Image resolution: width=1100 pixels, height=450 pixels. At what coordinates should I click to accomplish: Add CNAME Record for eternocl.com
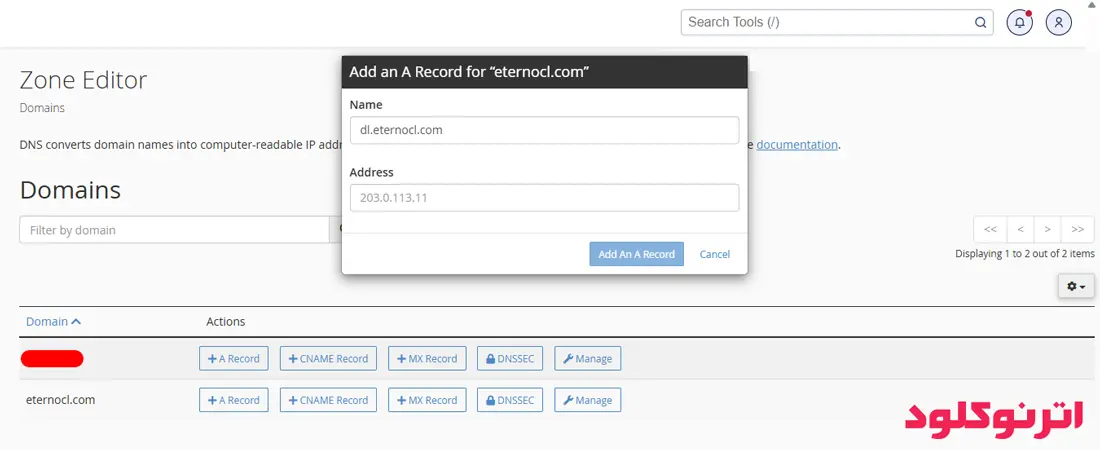click(x=328, y=400)
